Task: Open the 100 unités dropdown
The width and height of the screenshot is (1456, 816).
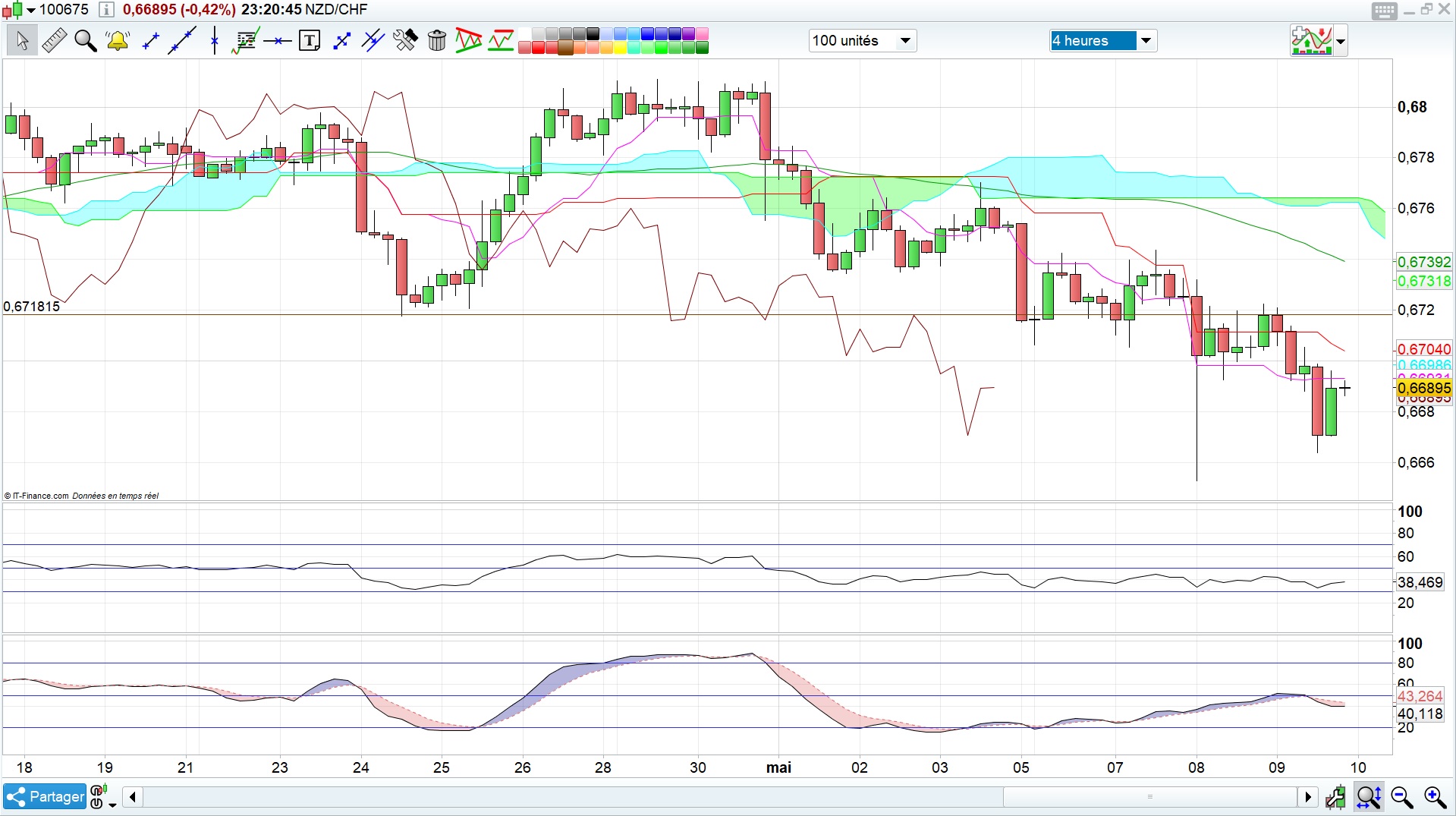Action: (x=863, y=41)
